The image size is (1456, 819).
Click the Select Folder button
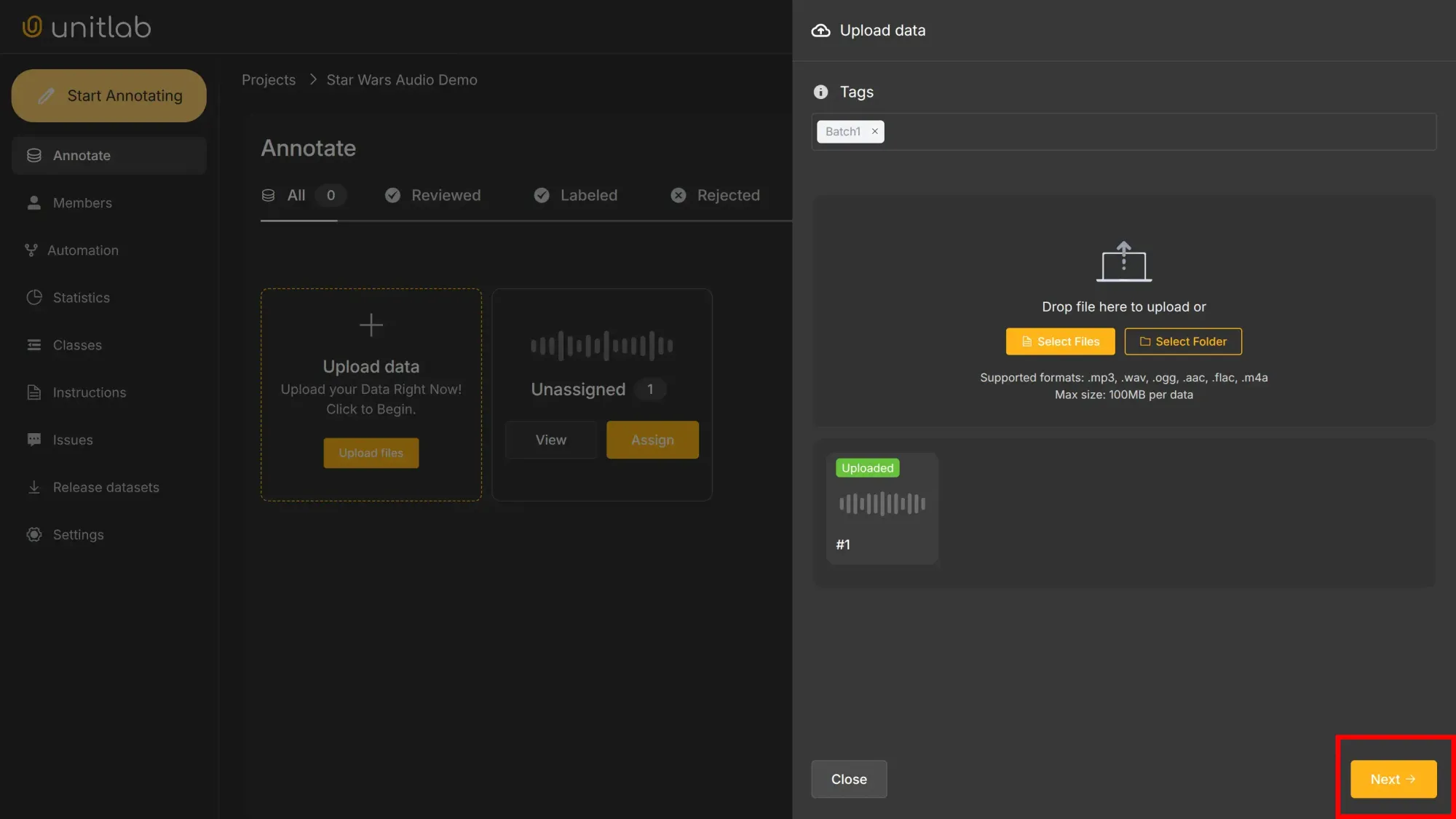click(1182, 341)
